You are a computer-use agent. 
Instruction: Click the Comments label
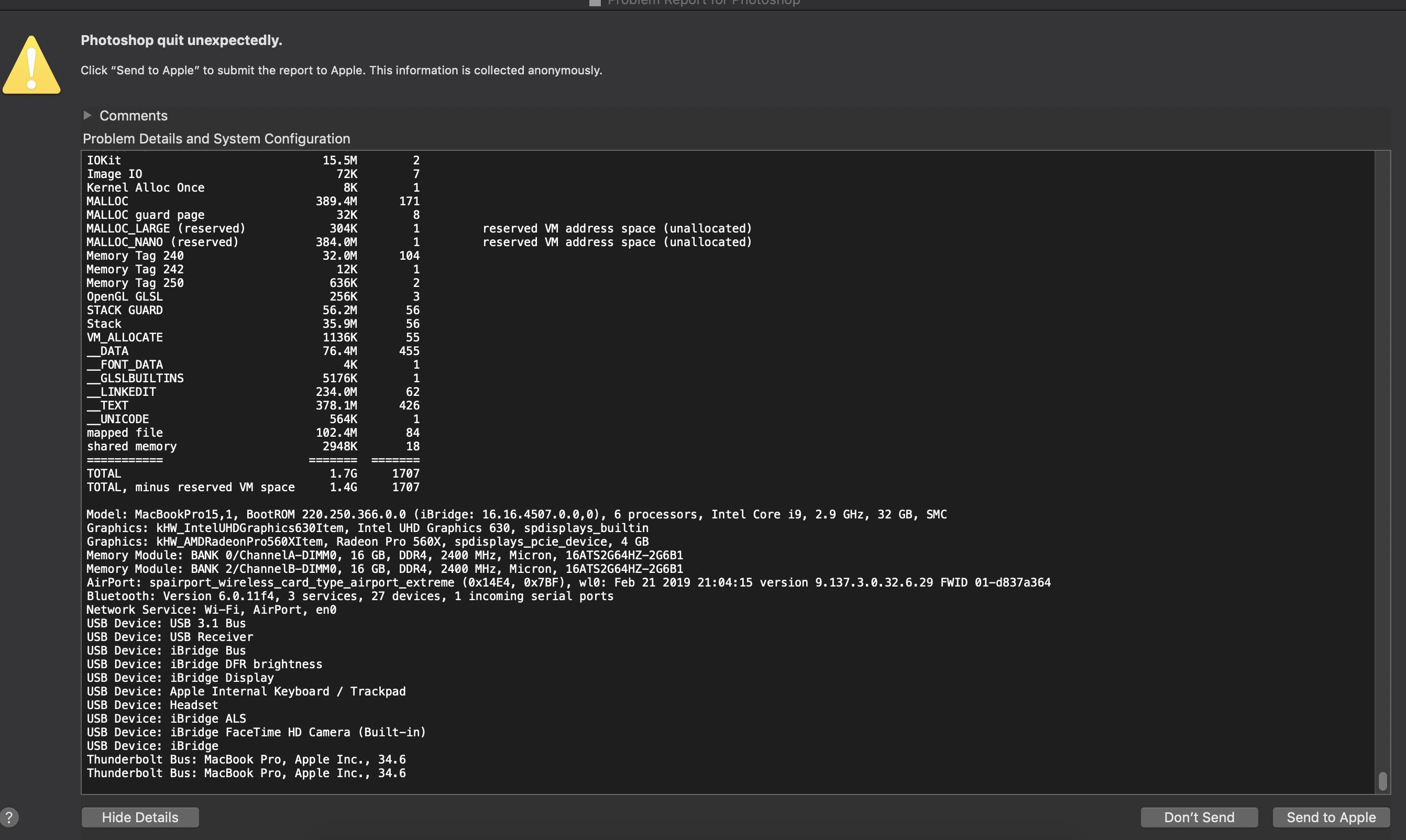pos(134,115)
